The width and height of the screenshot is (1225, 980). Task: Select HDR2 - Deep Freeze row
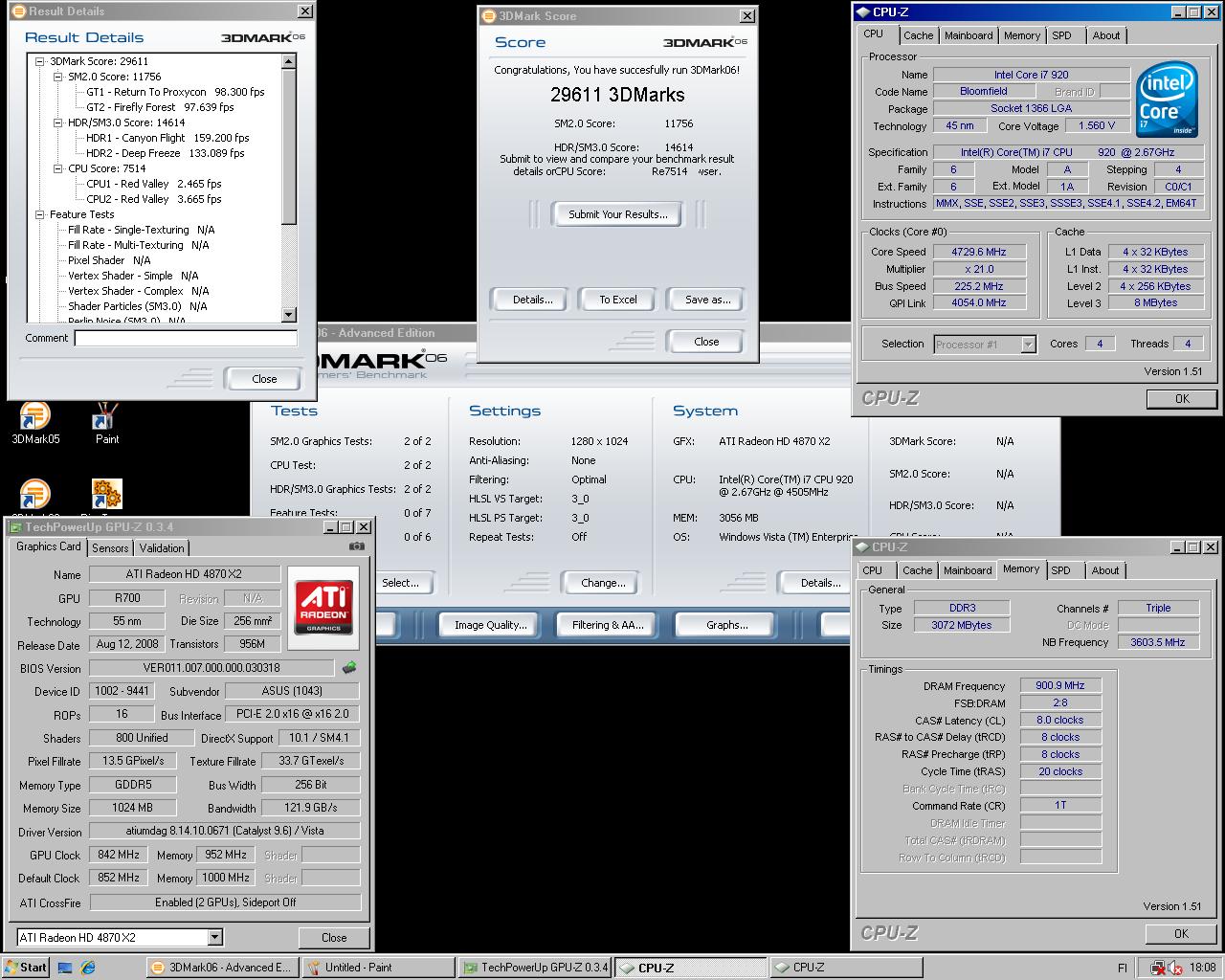pos(165,153)
